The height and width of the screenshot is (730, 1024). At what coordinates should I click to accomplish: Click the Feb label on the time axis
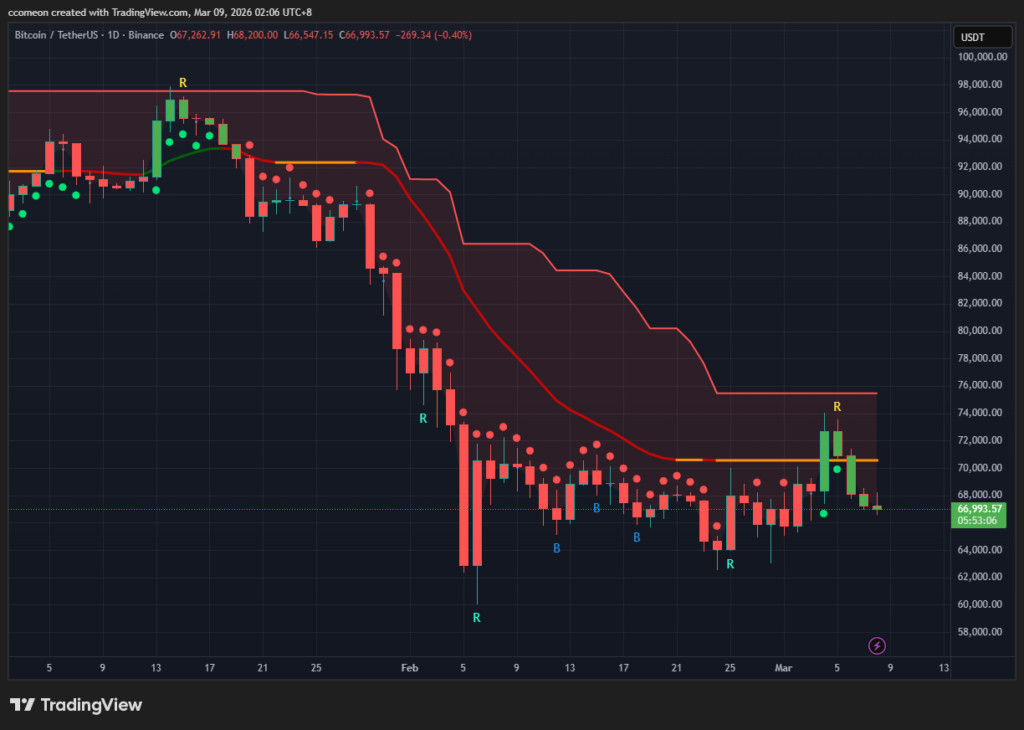coord(409,668)
